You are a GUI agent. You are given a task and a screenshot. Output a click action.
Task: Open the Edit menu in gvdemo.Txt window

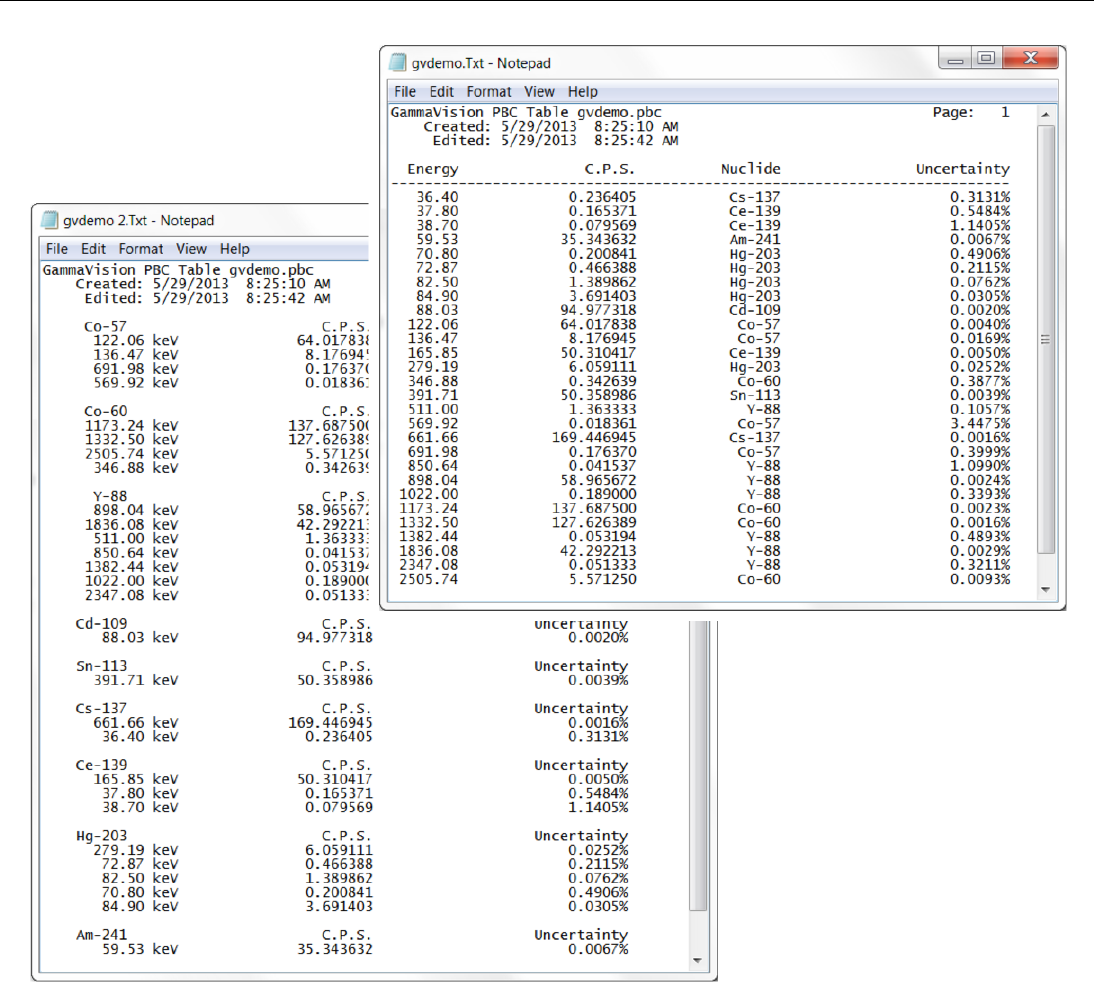(x=441, y=91)
